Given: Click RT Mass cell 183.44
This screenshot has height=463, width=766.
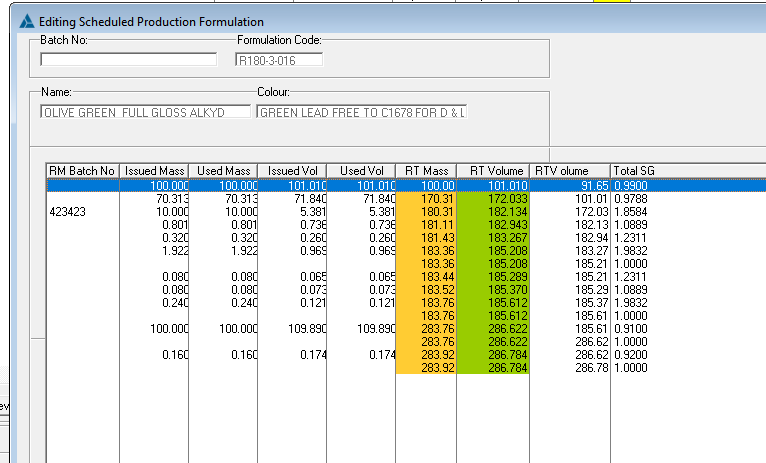Looking at the screenshot, I should pos(426,277).
